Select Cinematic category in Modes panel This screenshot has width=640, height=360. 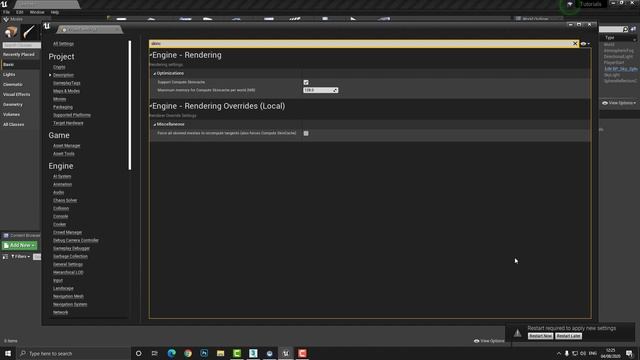click(13, 84)
